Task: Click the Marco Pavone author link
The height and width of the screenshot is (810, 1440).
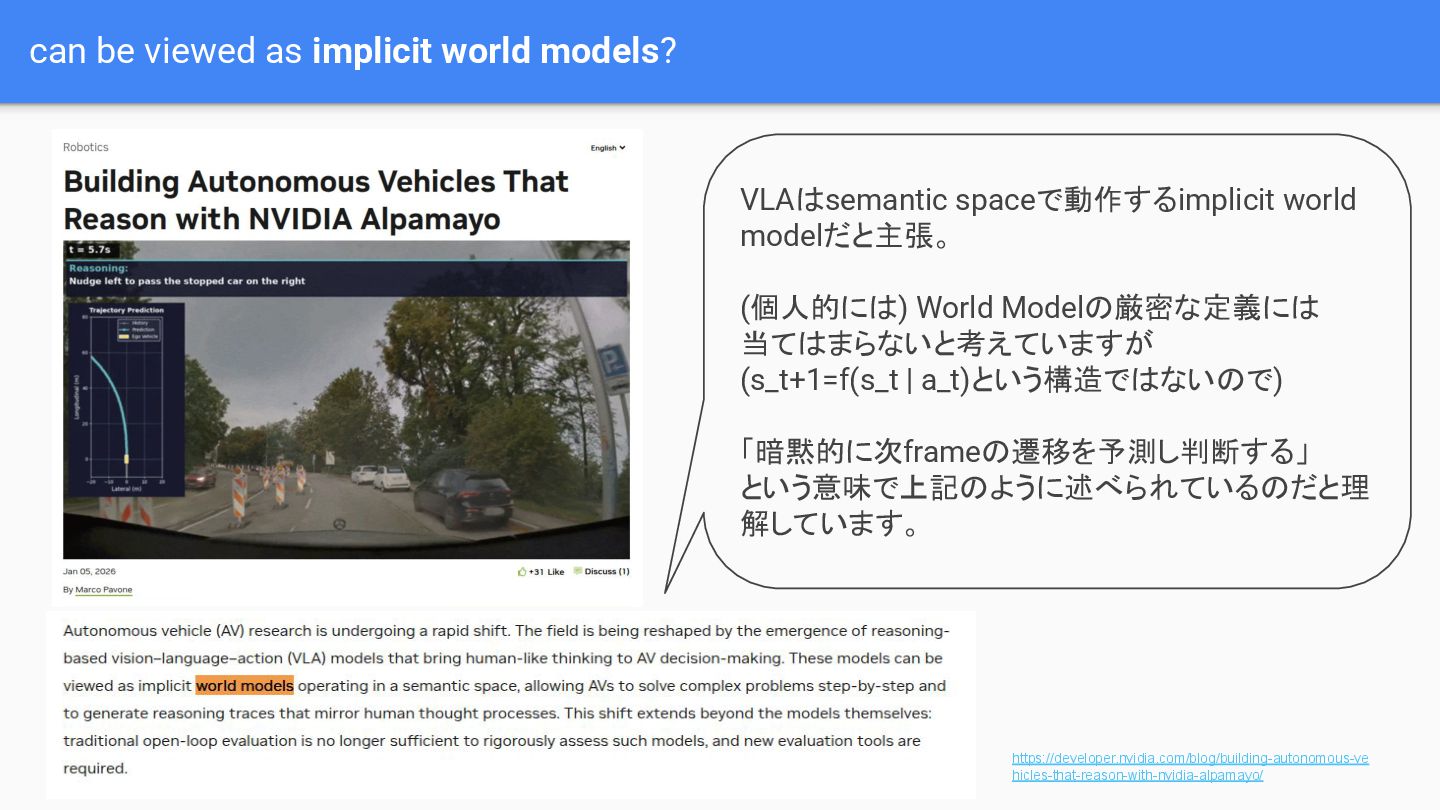Action: click(x=104, y=590)
